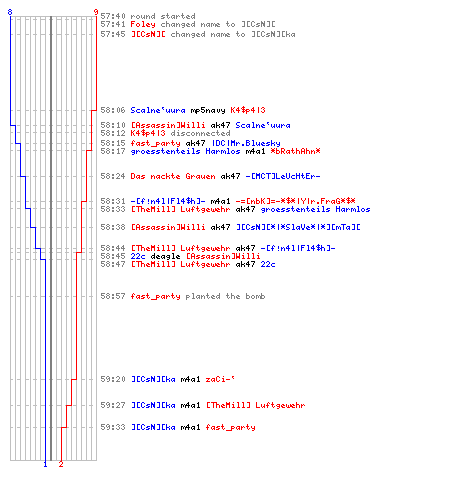Screen dimensions: 450x500
Task: Select -[MCT]LeUcHtEr- victim name
Action: pos(283,176)
